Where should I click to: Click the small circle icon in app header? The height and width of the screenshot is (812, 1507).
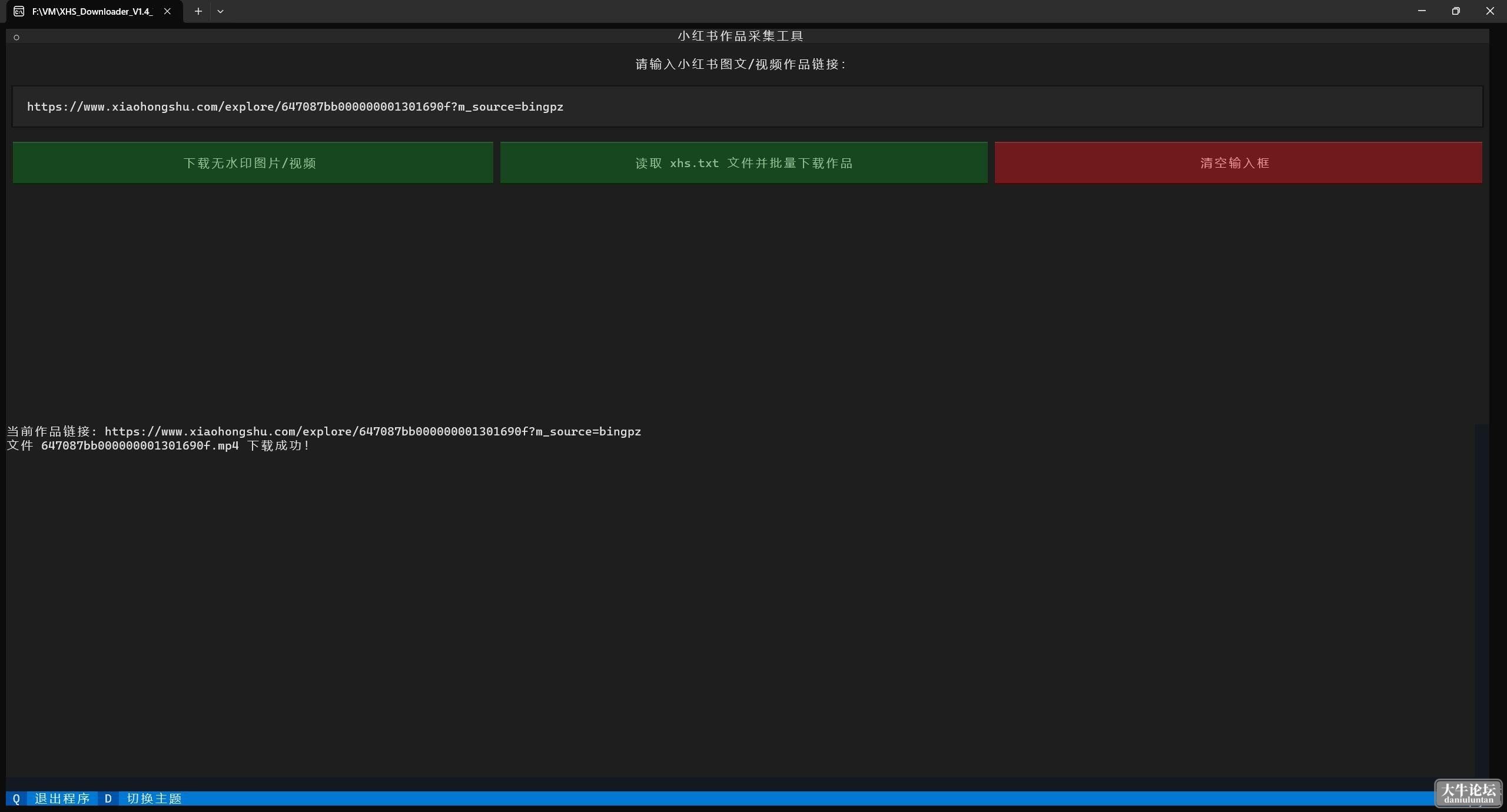pyautogui.click(x=16, y=38)
